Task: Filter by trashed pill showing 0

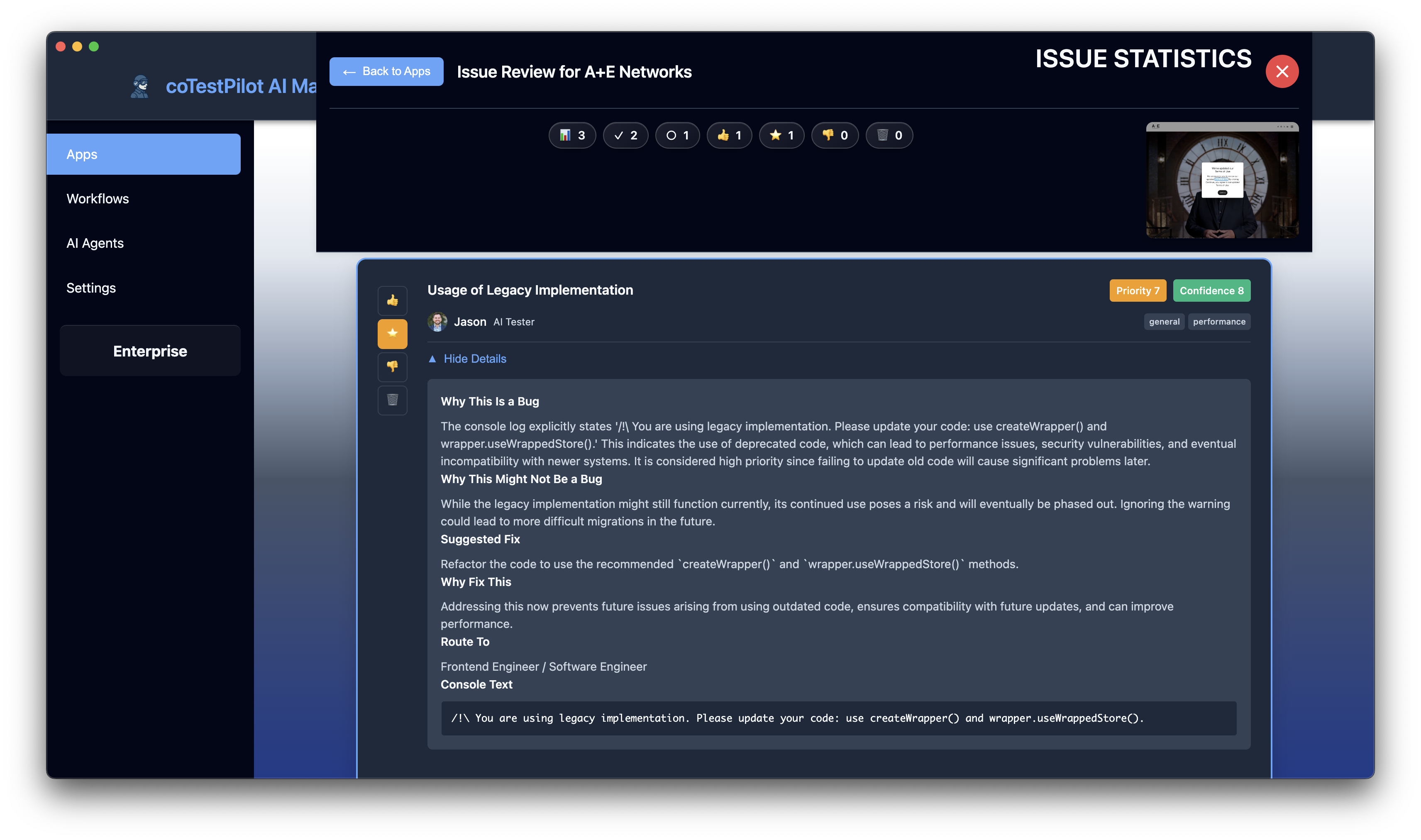Action: (x=889, y=135)
